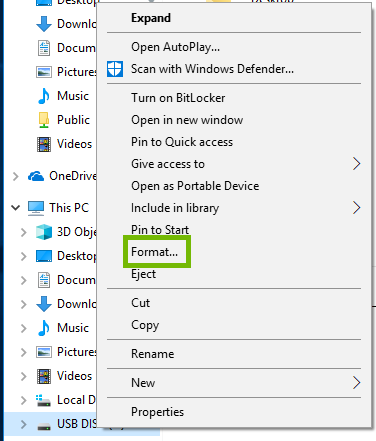
Task: Click the Quick access Pictures icon
Action: point(44,72)
